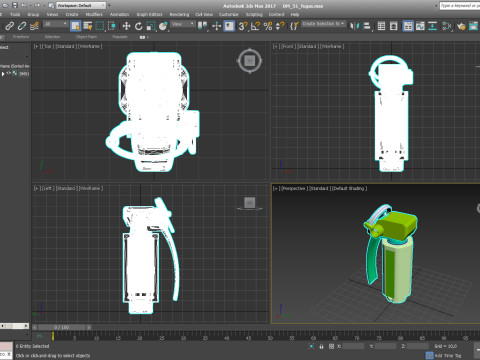
Task: Open the Create menu
Action: tap(72, 15)
